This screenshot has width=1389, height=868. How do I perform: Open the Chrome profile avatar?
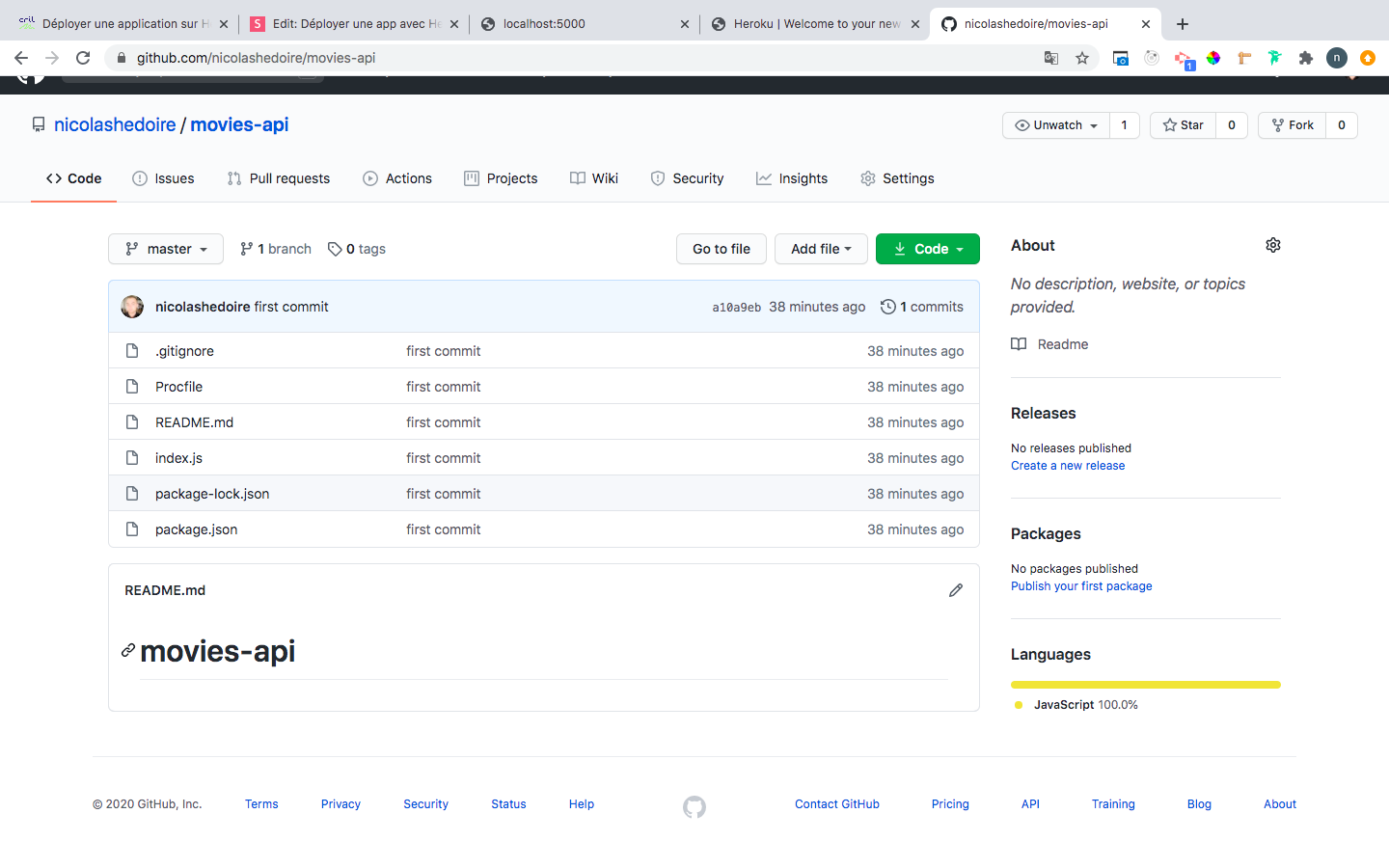(1337, 58)
